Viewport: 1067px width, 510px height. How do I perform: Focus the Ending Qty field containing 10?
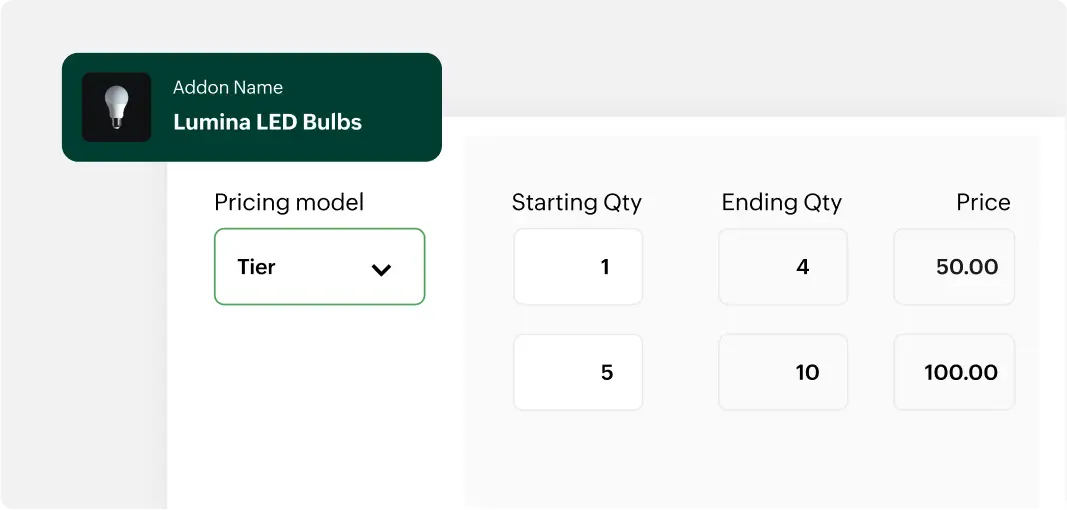783,373
